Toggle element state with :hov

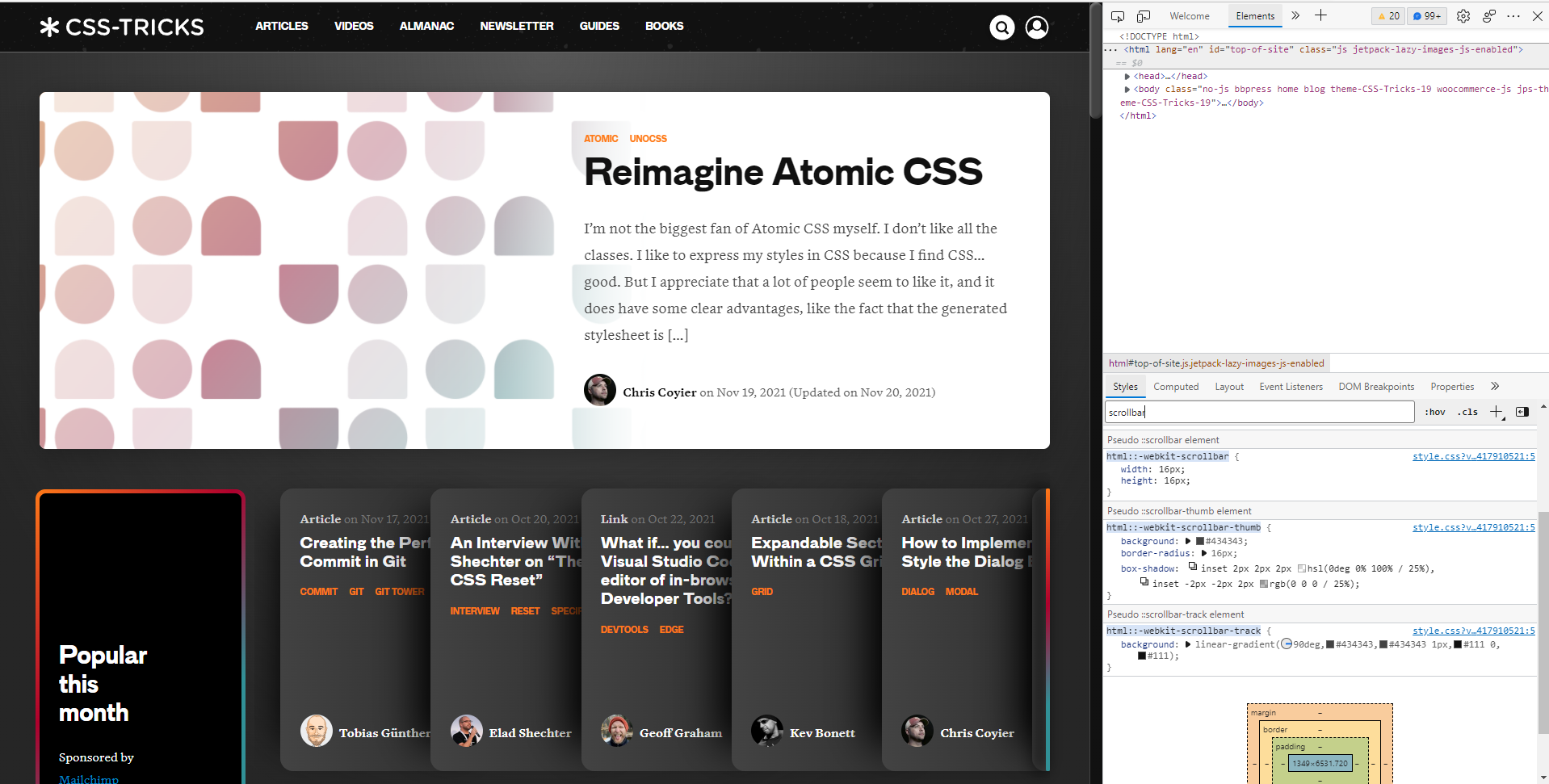(1435, 412)
